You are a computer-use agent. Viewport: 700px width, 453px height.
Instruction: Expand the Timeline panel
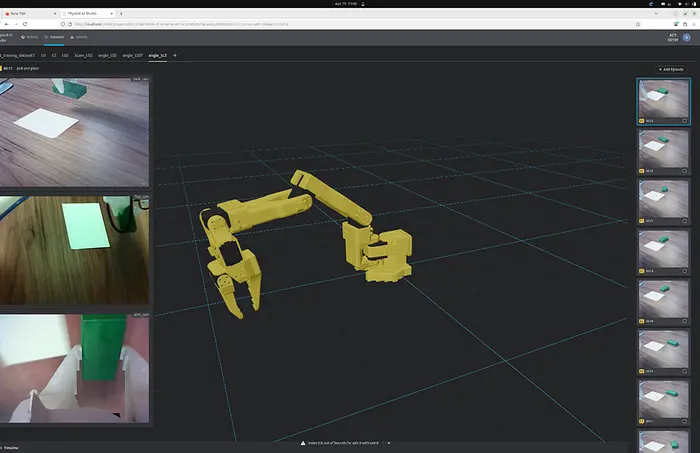pos(10,448)
